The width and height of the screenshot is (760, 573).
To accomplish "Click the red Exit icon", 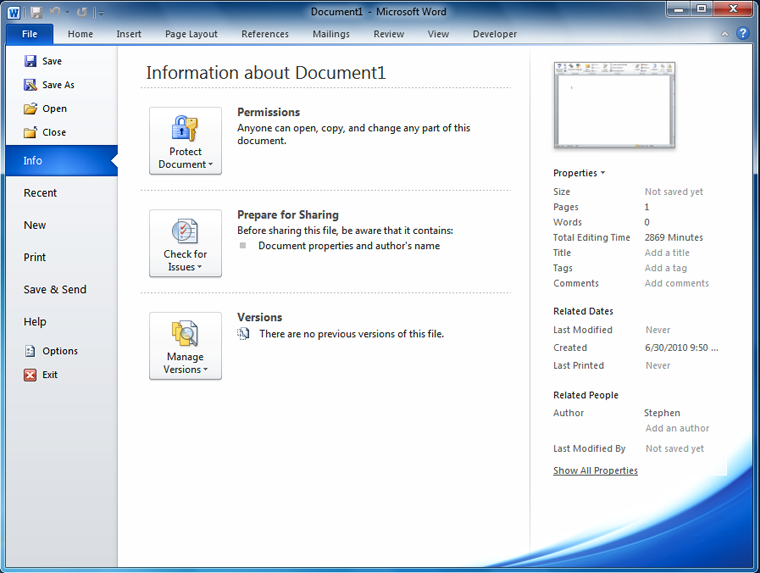I will [x=30, y=375].
